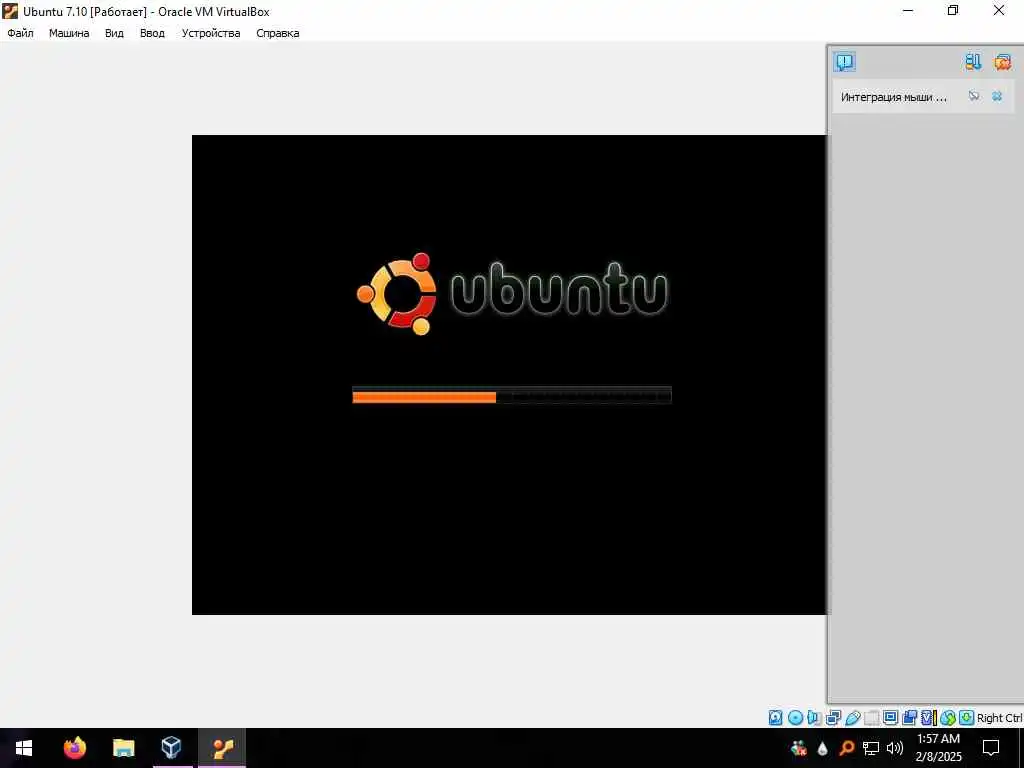This screenshot has width=1024, height=768.
Task: Click the Right Ctrl host key label
Action: (x=999, y=718)
